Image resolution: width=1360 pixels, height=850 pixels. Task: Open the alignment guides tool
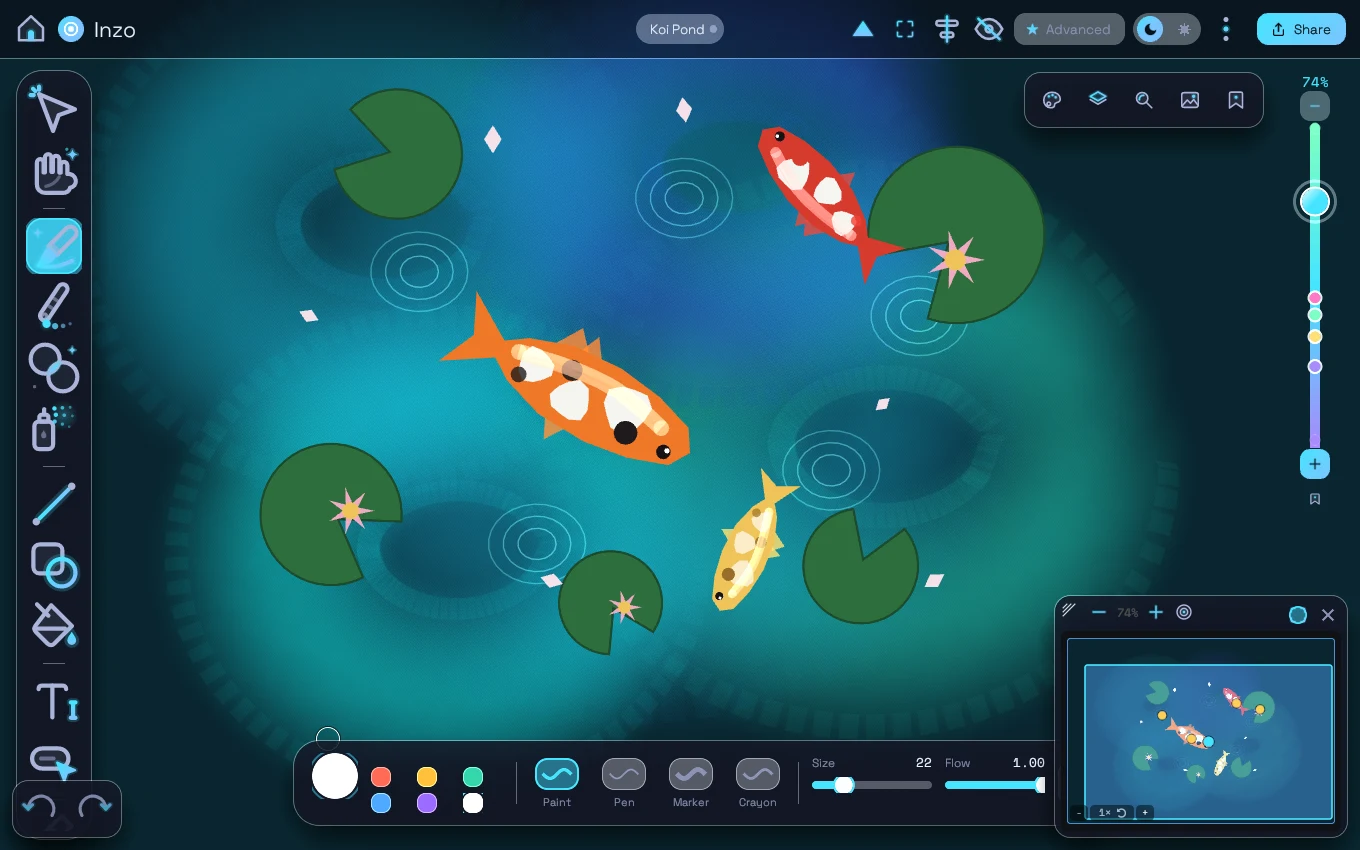click(x=946, y=29)
